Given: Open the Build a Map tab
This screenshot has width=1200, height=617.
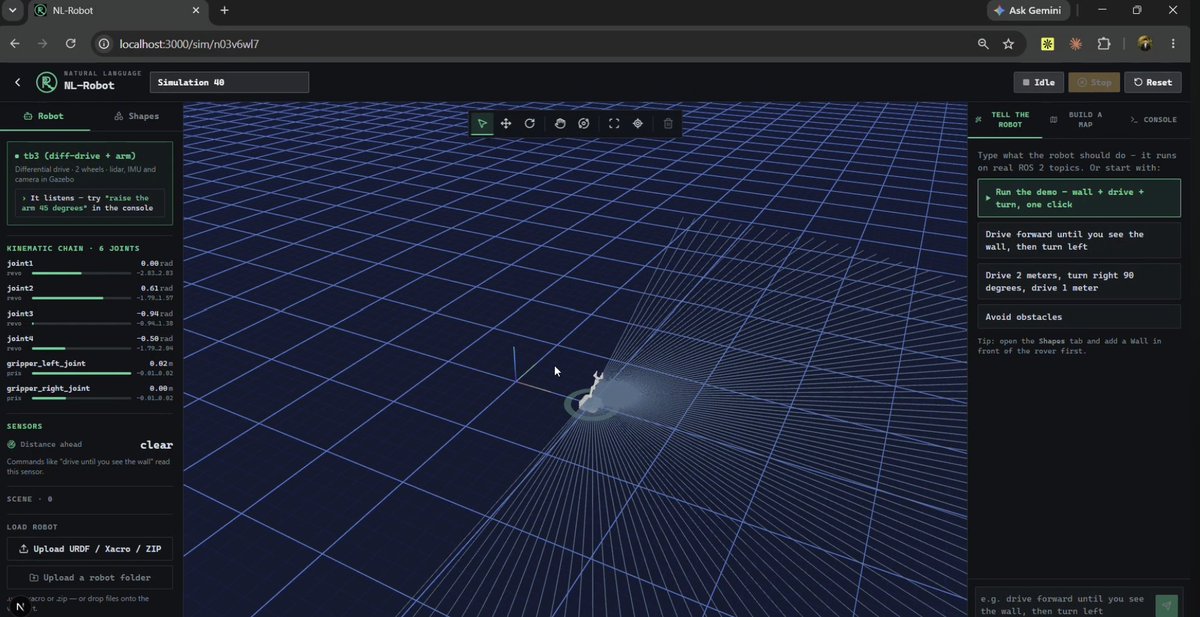Looking at the screenshot, I should (x=1080, y=119).
